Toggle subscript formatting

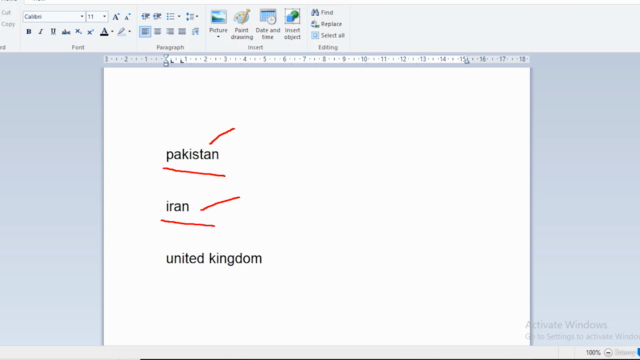coord(78,31)
